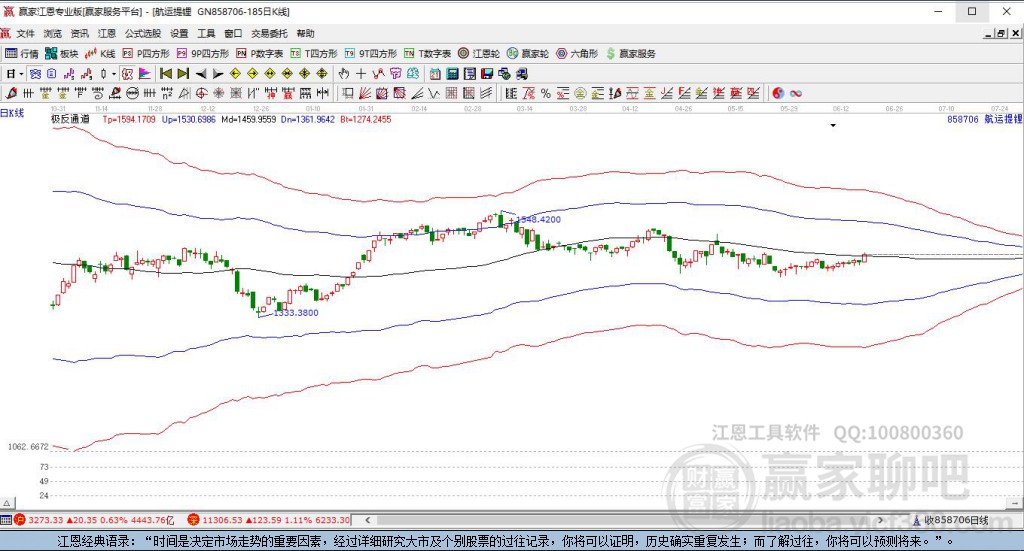Open the P数字表 tool
The height and width of the screenshot is (551, 1024).
[x=259, y=54]
